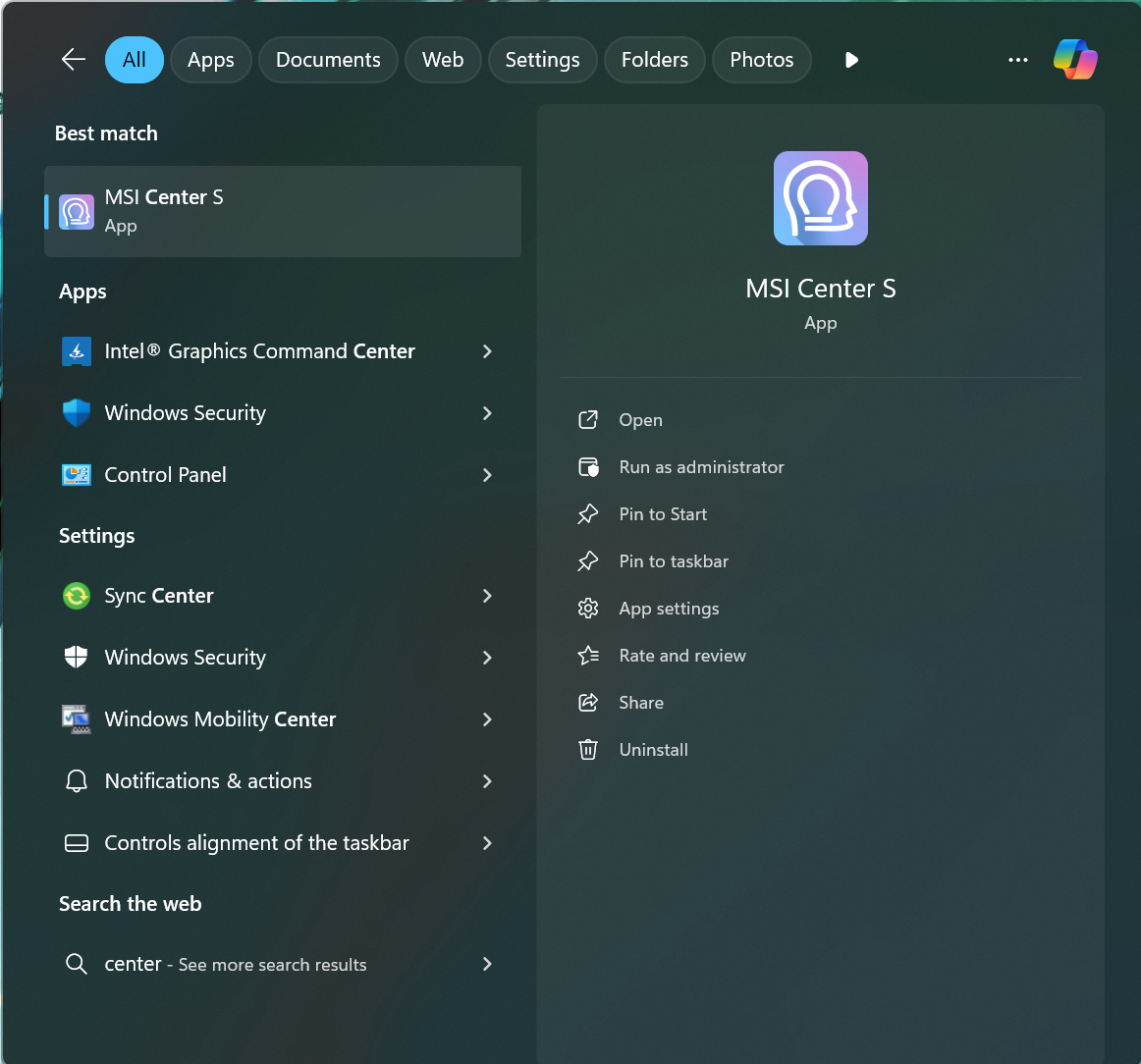Expand Windows Security app result chevron
The width and height of the screenshot is (1141, 1064).
[487, 413]
